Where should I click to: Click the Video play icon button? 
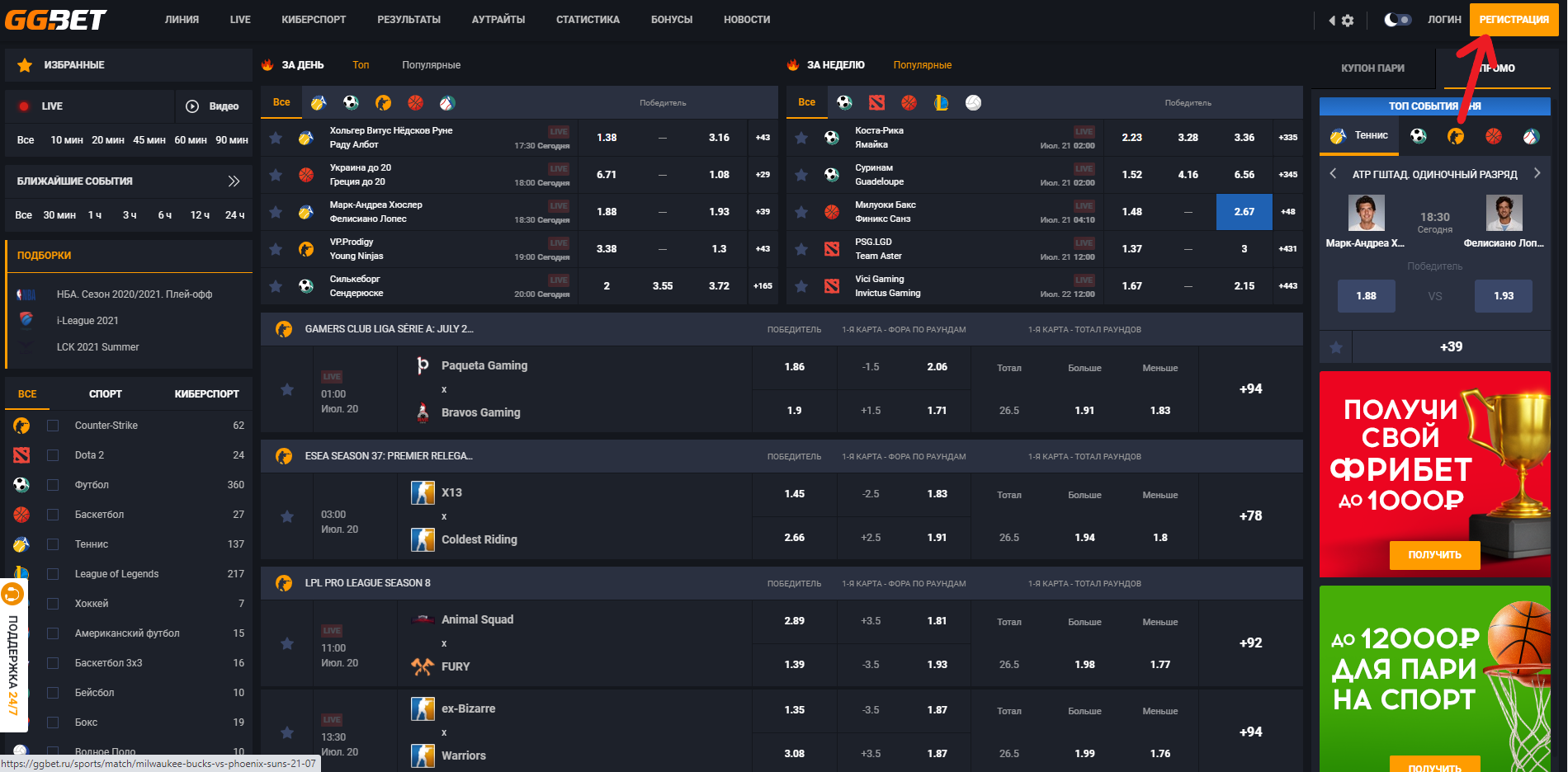pyautogui.click(x=192, y=106)
